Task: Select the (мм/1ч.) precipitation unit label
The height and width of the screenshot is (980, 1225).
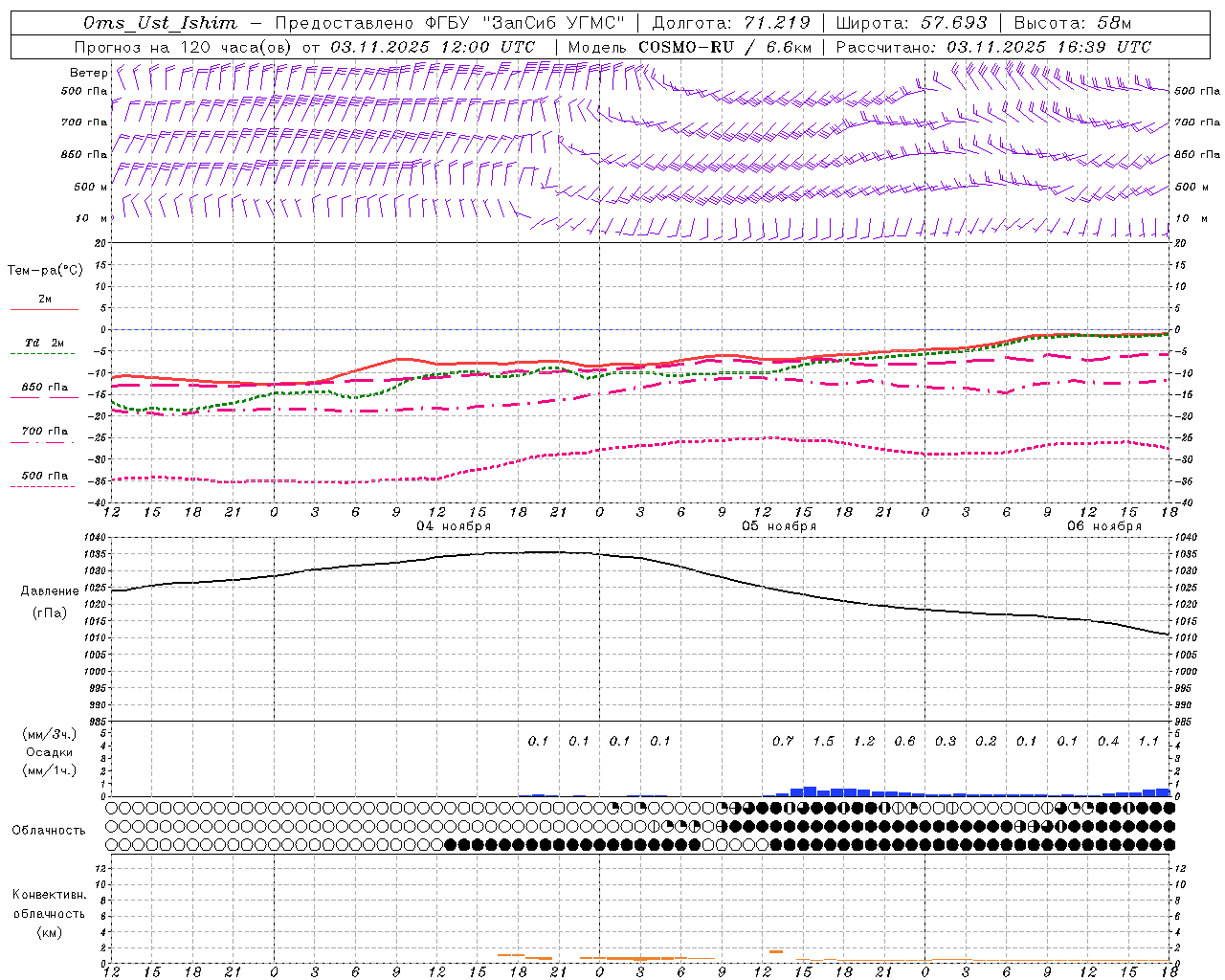Action: 50,770
